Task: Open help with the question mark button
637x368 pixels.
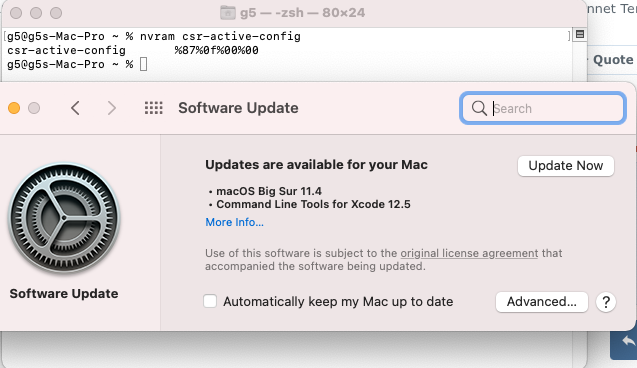Action: click(606, 302)
